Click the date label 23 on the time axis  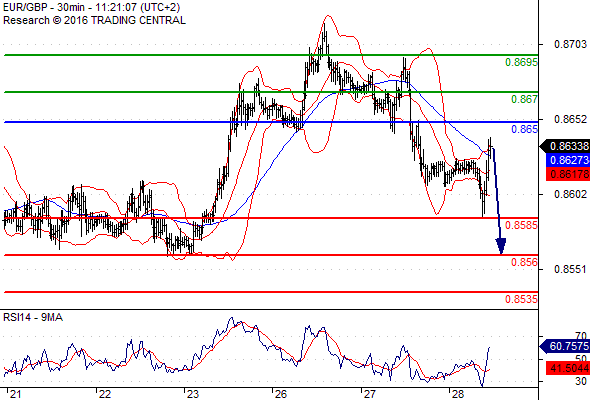click(x=193, y=394)
